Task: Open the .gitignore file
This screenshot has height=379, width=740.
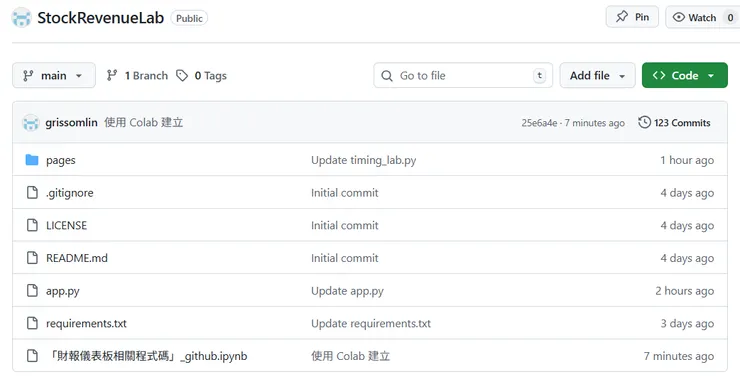Action: click(69, 193)
